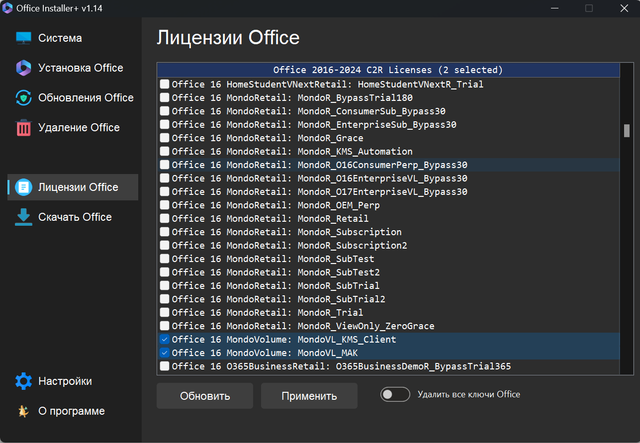Check MondoR_SubTrial2 checkbox

click(x=164, y=299)
